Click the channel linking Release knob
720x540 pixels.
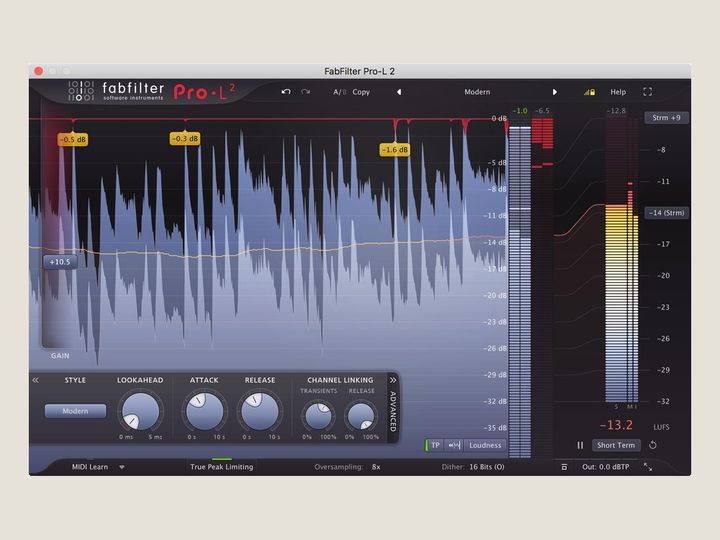tap(361, 416)
